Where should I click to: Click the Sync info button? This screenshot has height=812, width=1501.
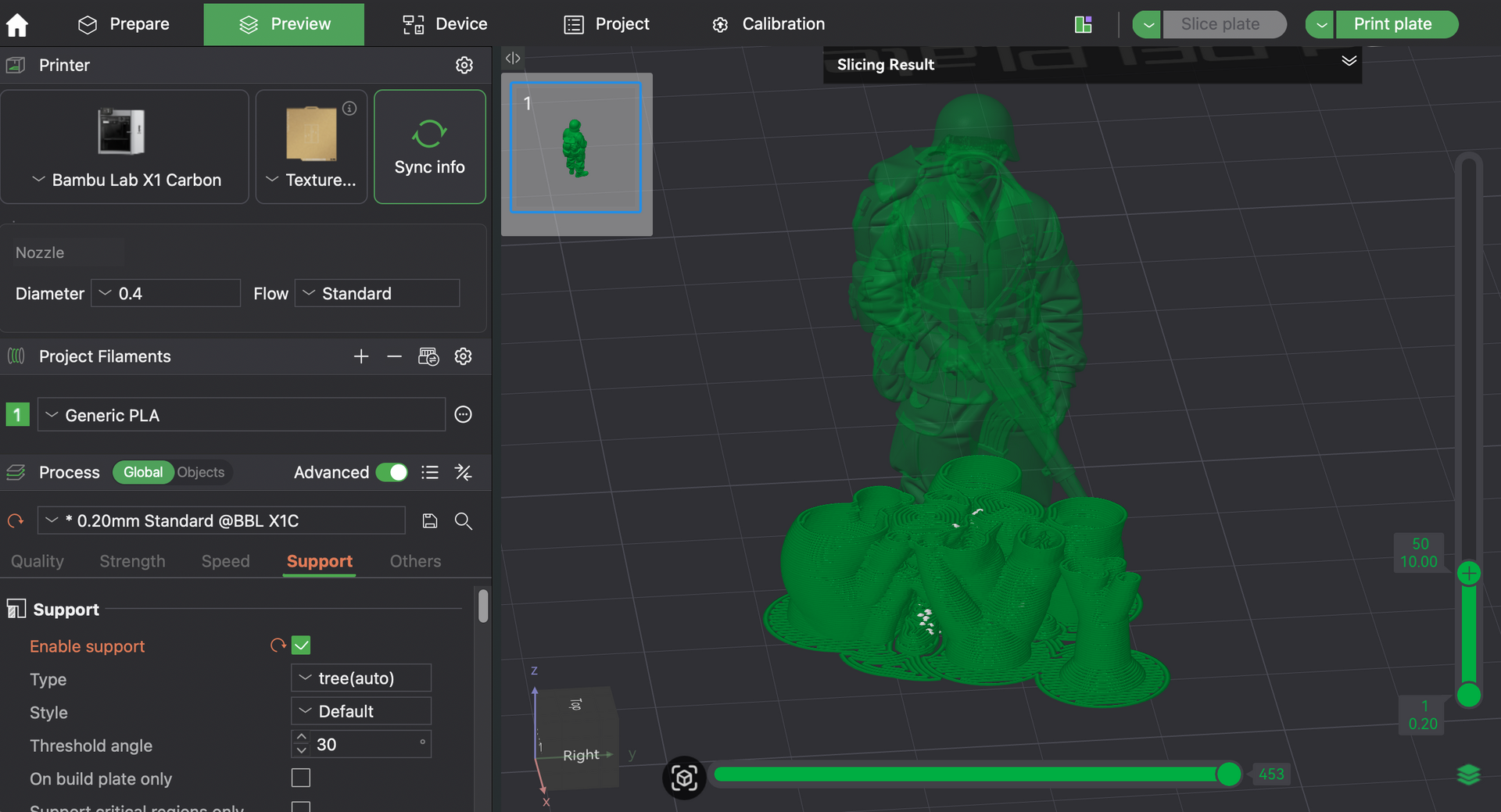point(429,147)
